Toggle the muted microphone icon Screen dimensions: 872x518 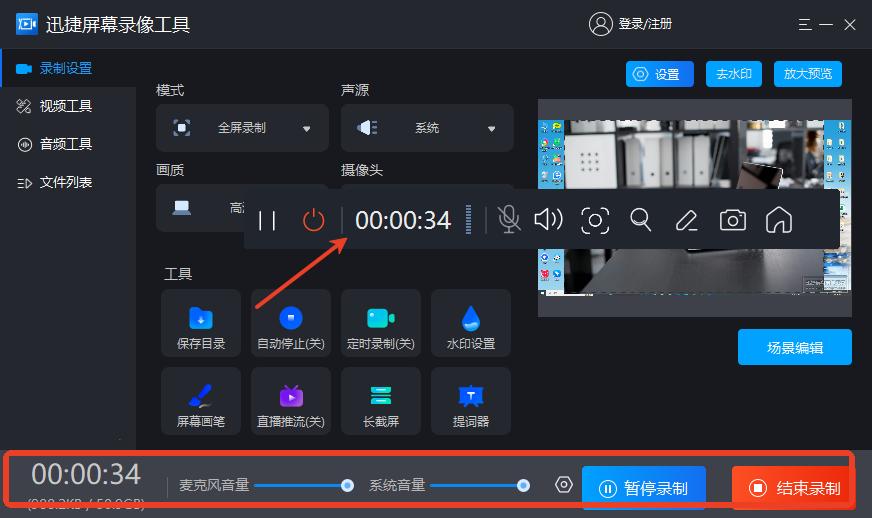pos(508,220)
